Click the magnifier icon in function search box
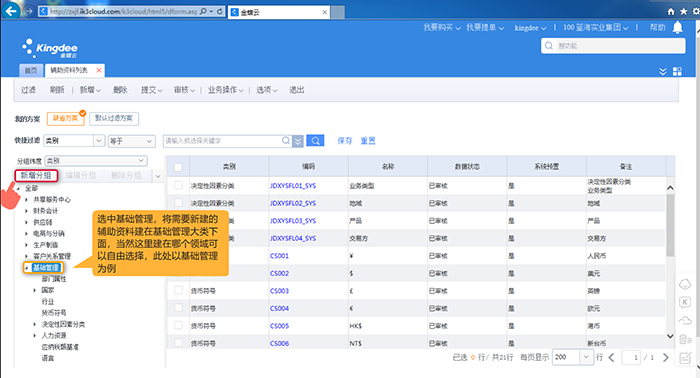700x378 pixels. click(549, 46)
